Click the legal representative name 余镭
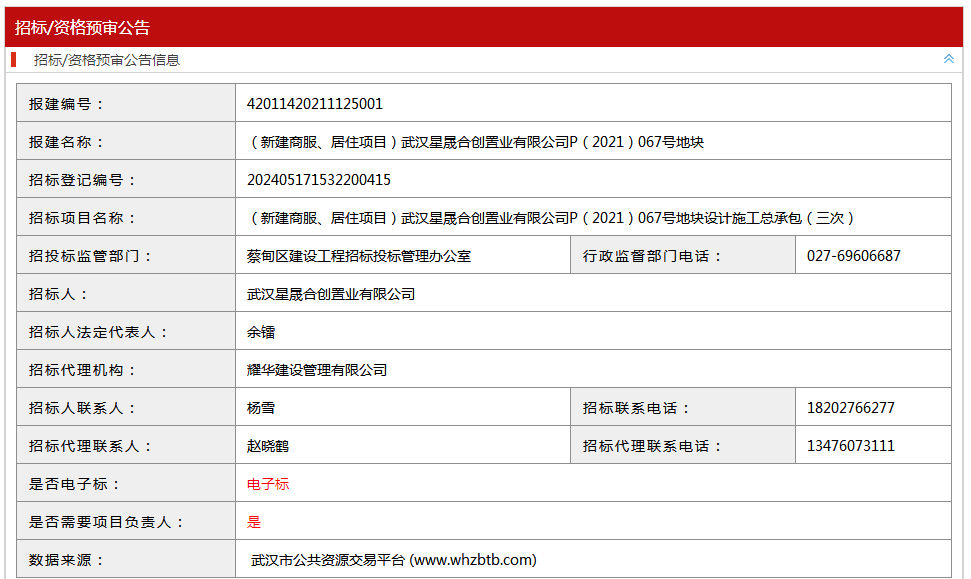Viewport: 971px width, 579px height. 261,333
